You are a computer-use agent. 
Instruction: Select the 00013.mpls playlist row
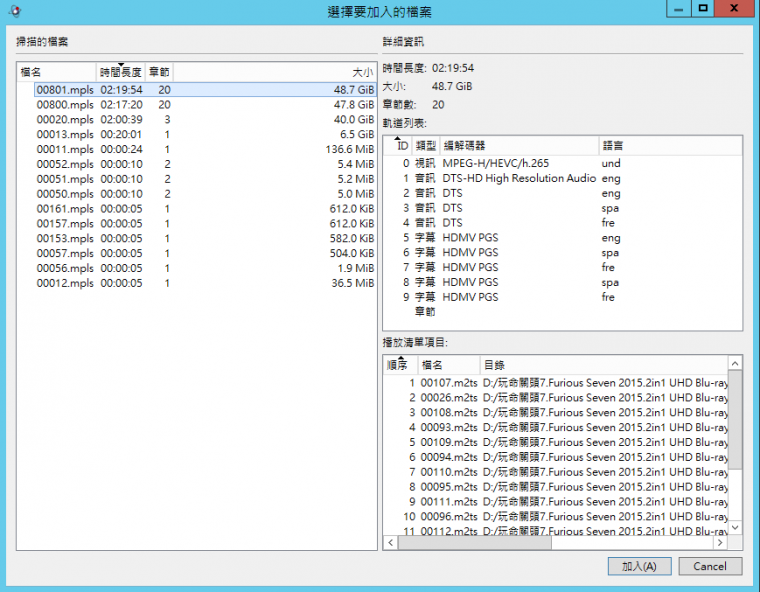(x=206, y=134)
